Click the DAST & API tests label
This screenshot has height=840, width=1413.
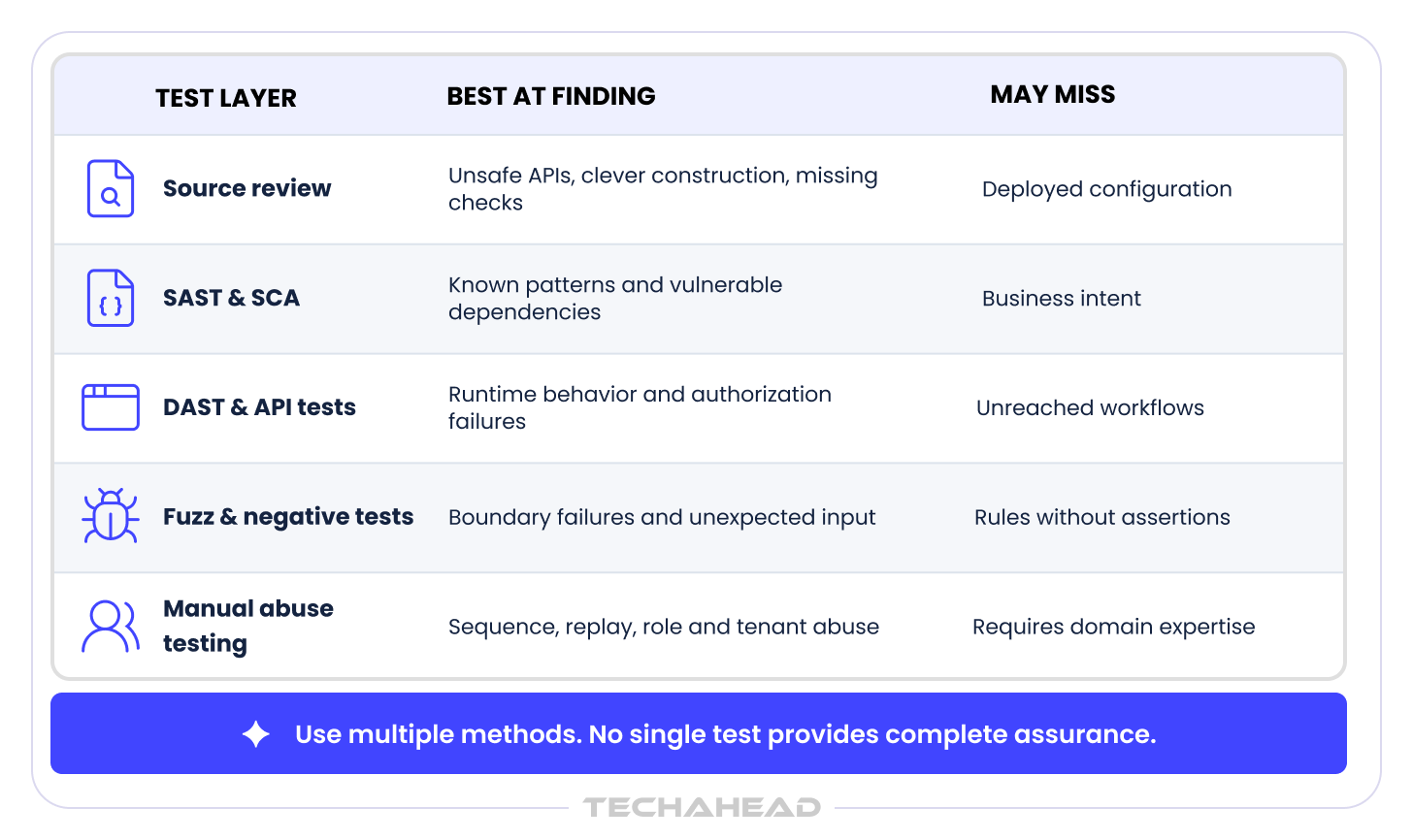tap(259, 407)
